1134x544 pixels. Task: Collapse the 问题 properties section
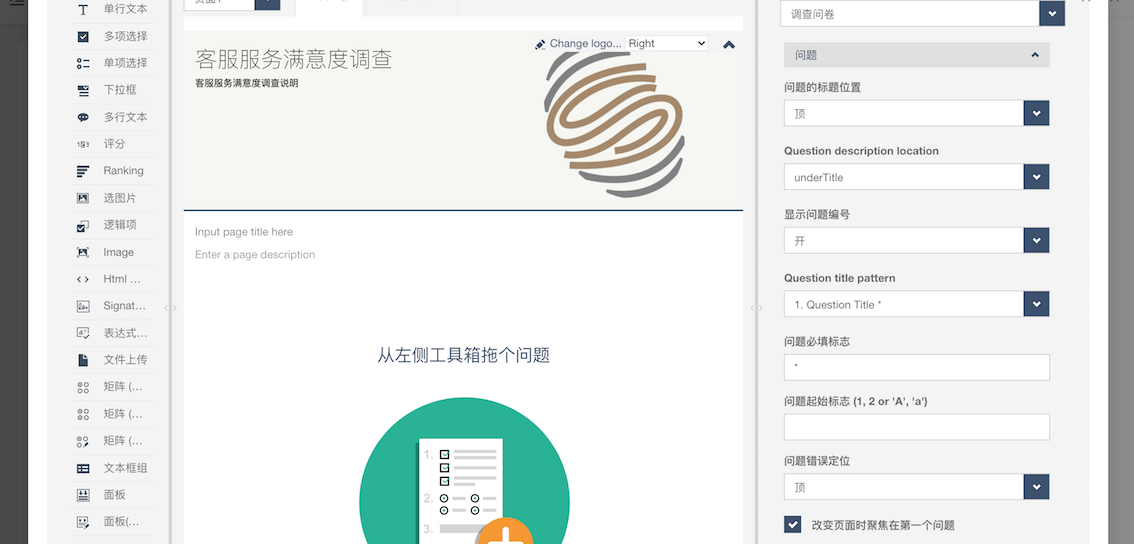1034,55
